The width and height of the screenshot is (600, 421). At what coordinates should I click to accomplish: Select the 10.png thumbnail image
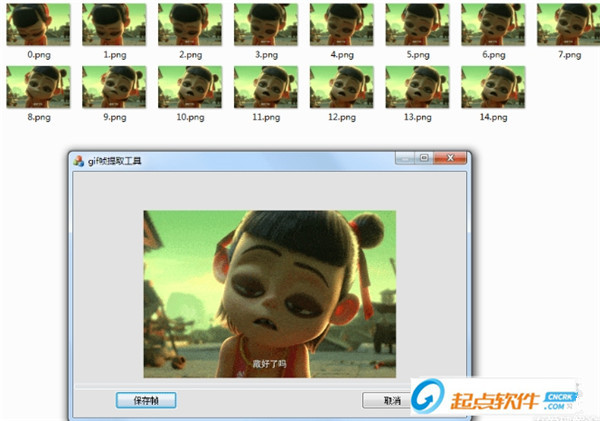tap(190, 87)
